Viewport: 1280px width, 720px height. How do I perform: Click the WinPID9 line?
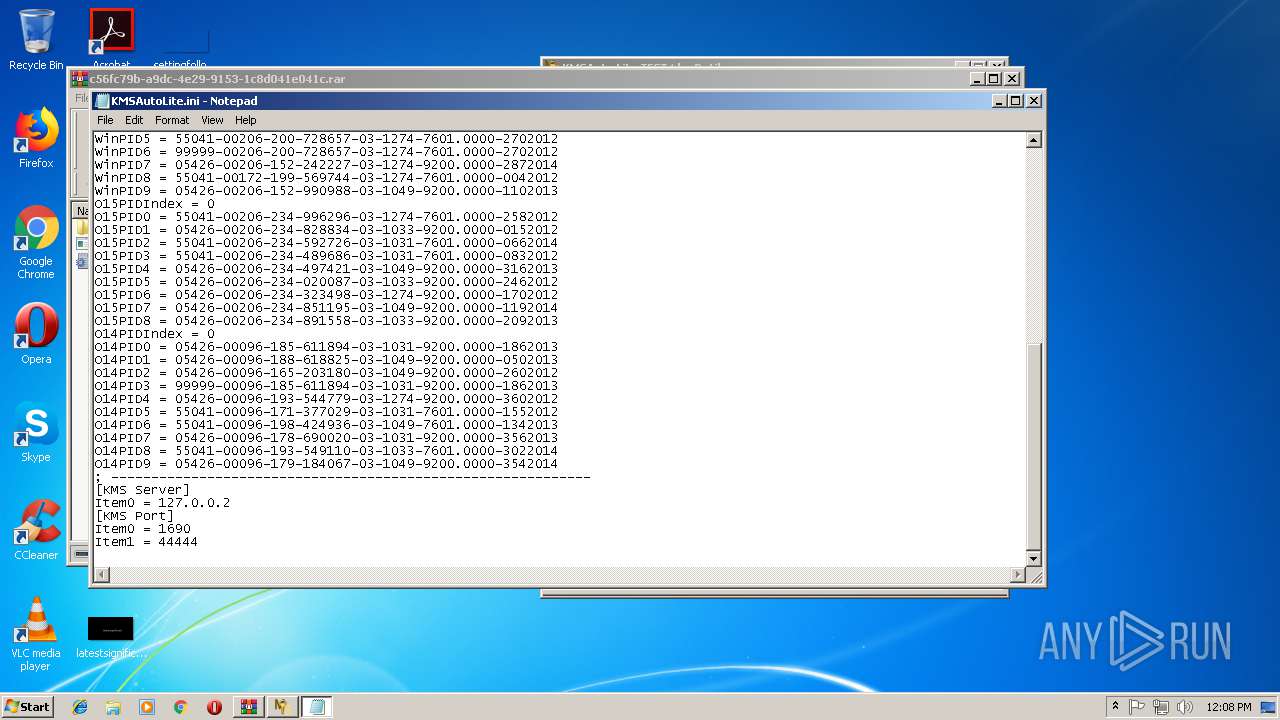click(326, 191)
